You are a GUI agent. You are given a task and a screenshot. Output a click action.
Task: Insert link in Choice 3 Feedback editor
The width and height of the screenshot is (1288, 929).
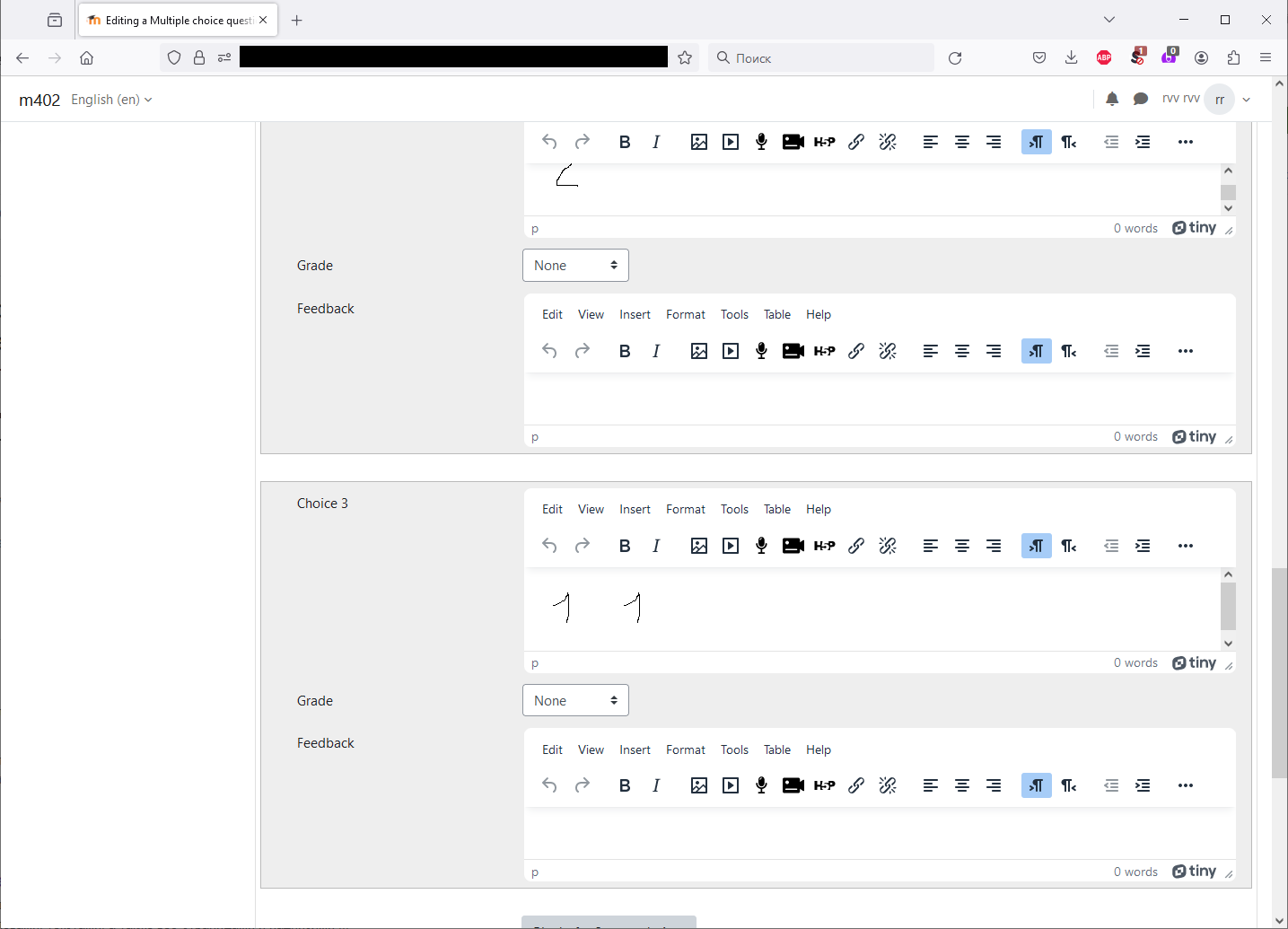[856, 785]
